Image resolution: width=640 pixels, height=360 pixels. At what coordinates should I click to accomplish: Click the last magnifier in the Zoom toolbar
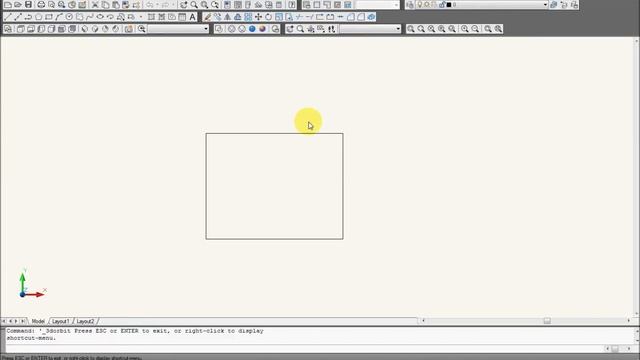pos(498,29)
